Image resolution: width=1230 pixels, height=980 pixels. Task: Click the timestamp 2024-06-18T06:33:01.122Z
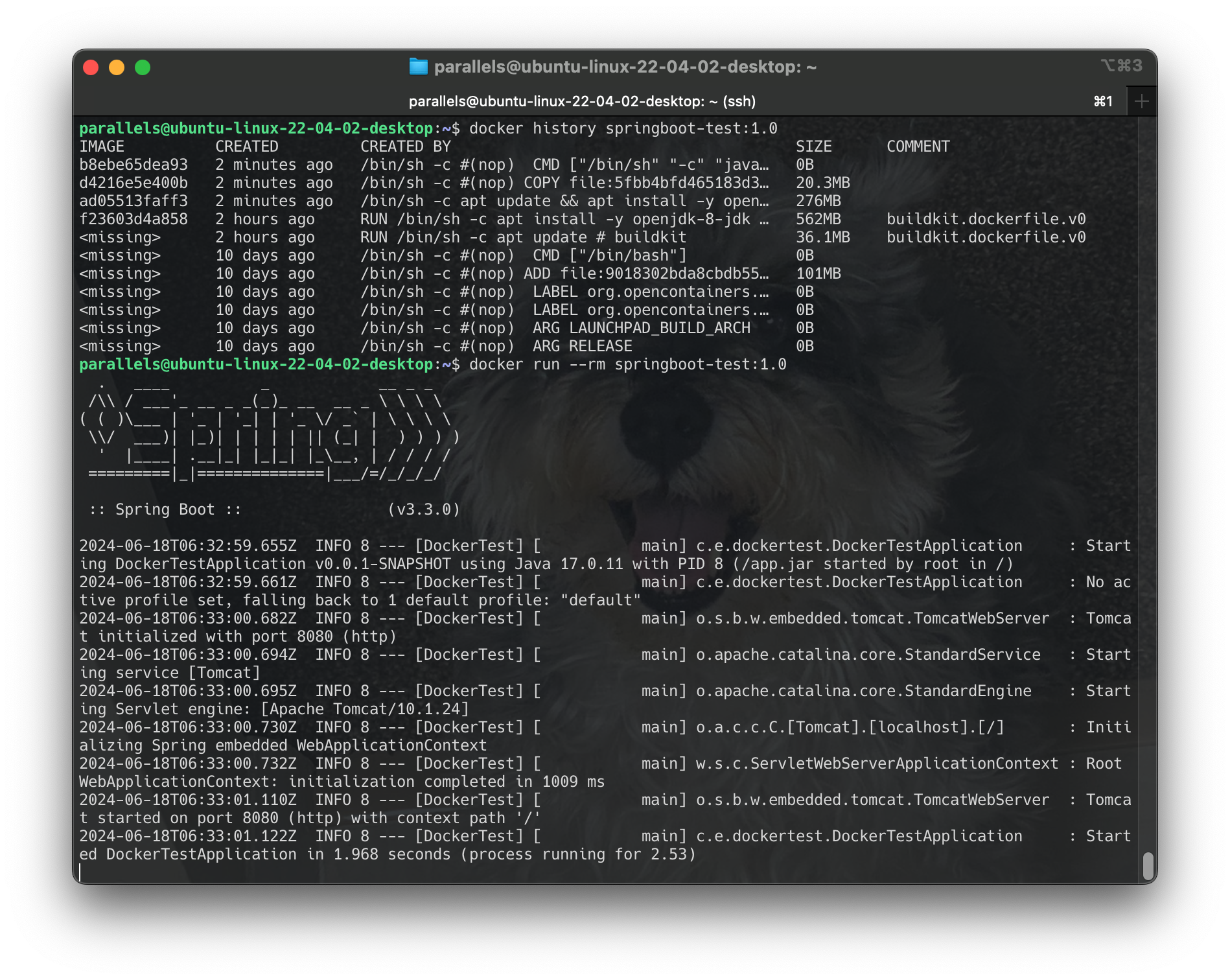coord(188,836)
